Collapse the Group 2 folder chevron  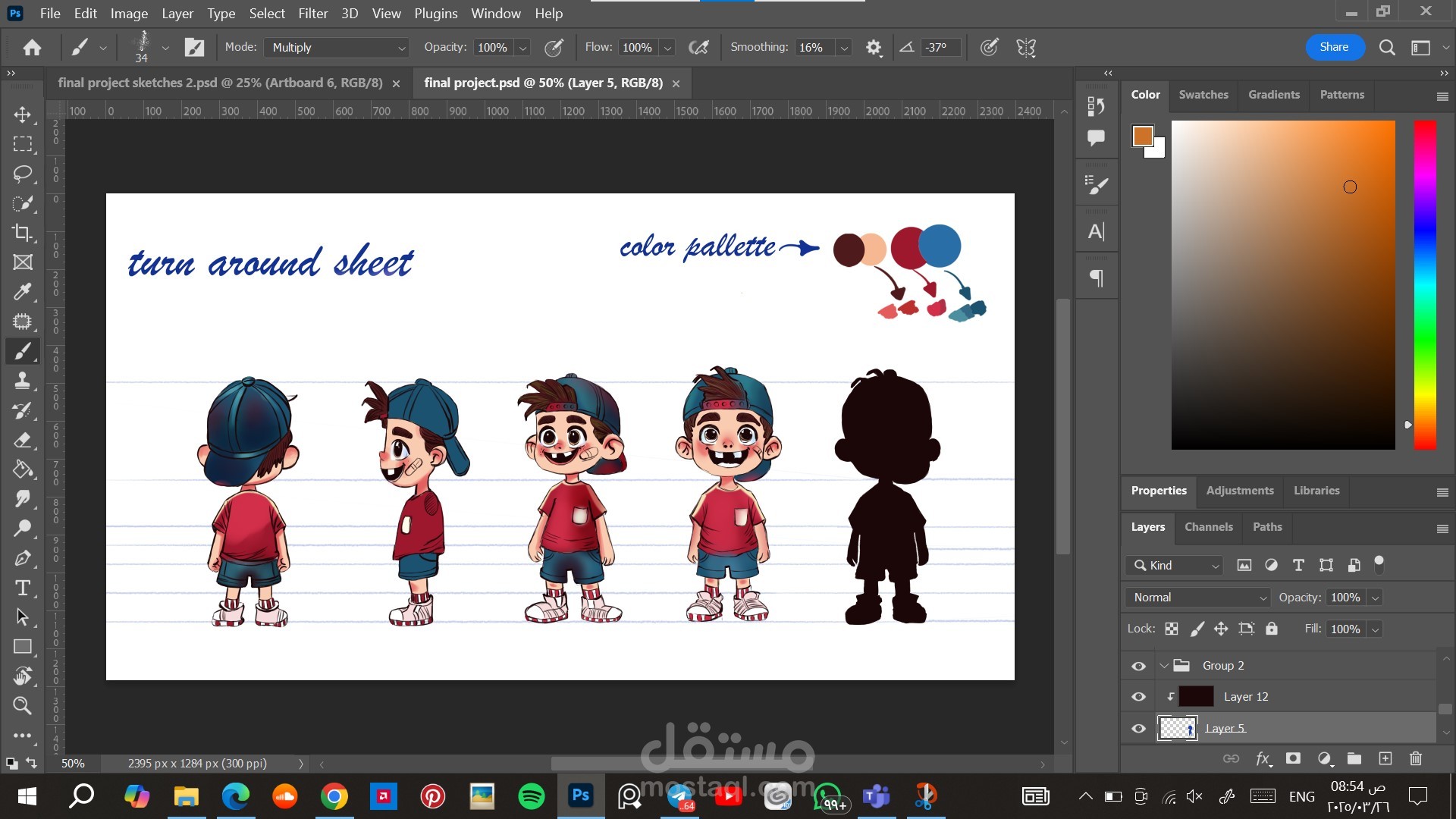tap(1164, 666)
